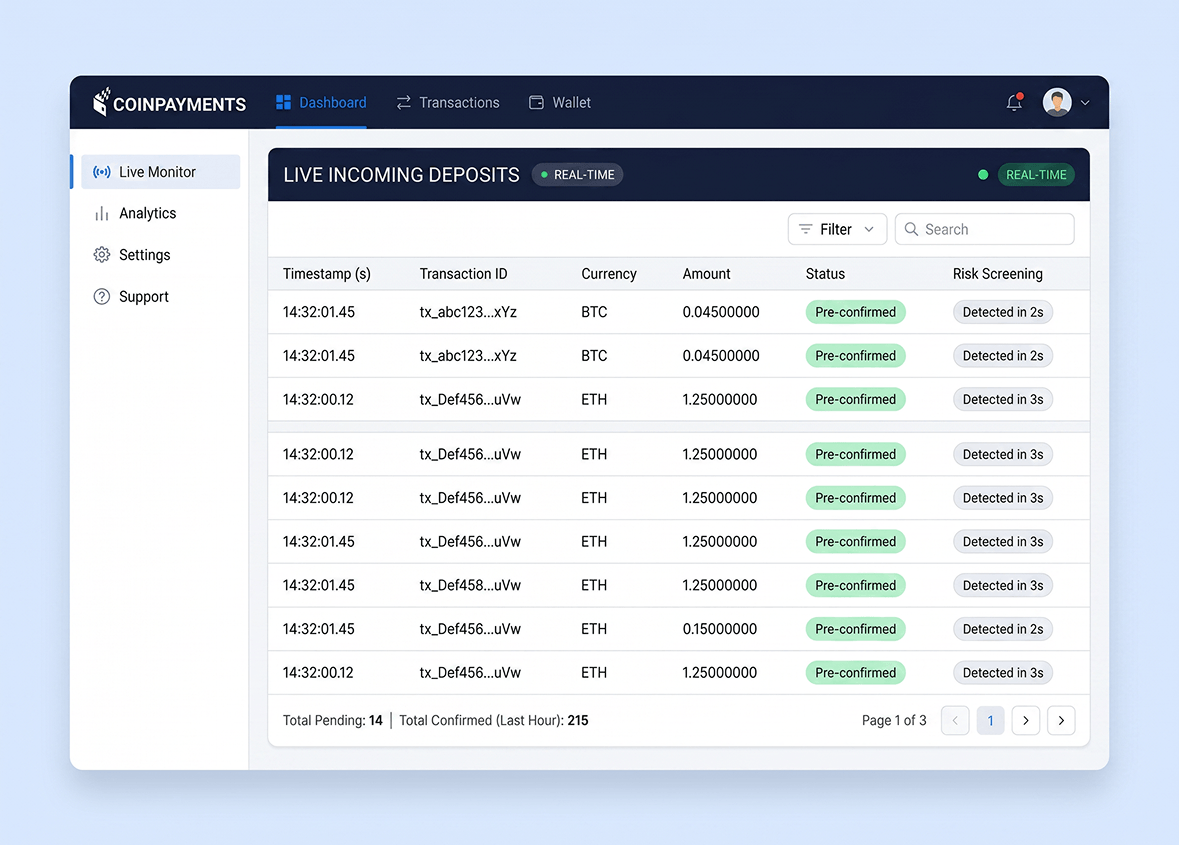Open the Support help icon

(x=102, y=297)
